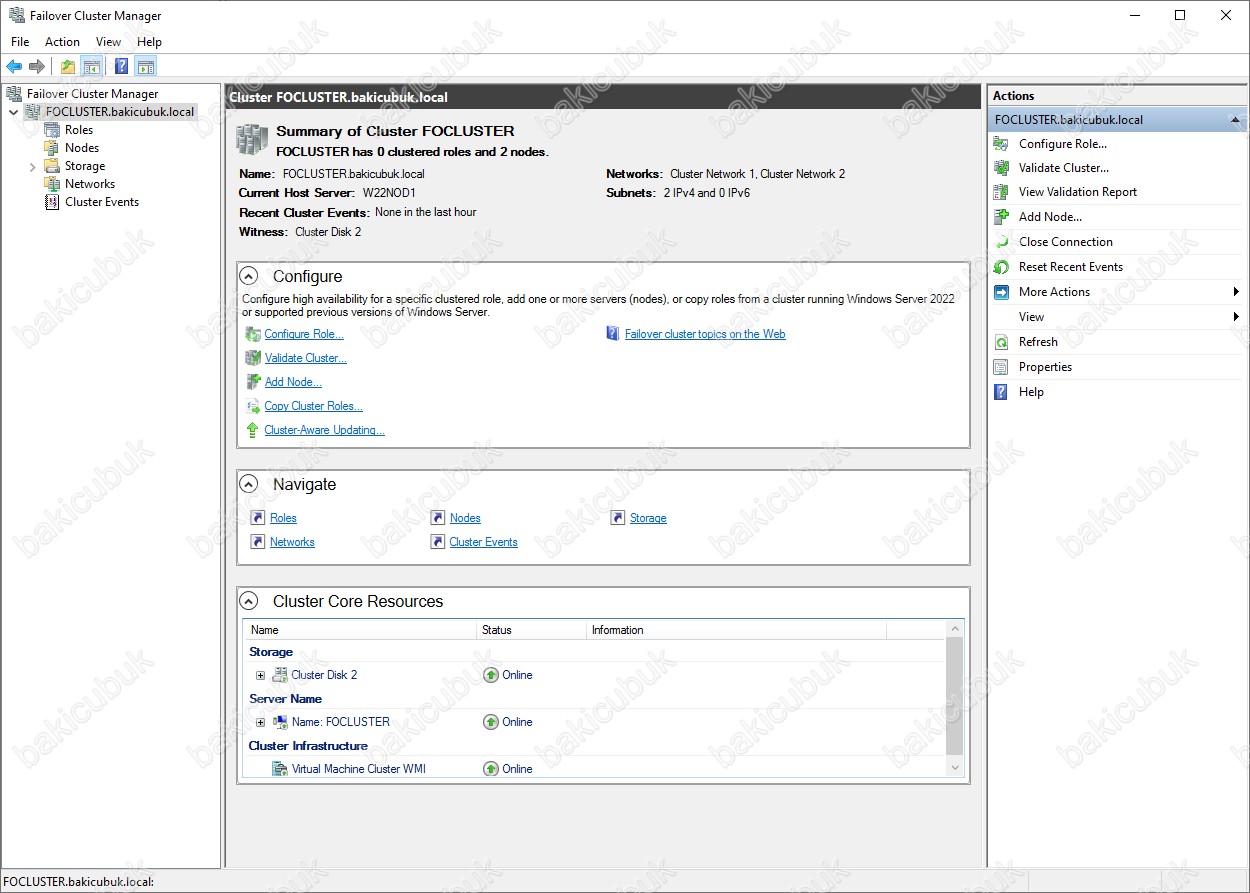This screenshot has width=1250, height=893.
Task: Click the Configure Role icon in Configure section
Action: tap(254, 334)
